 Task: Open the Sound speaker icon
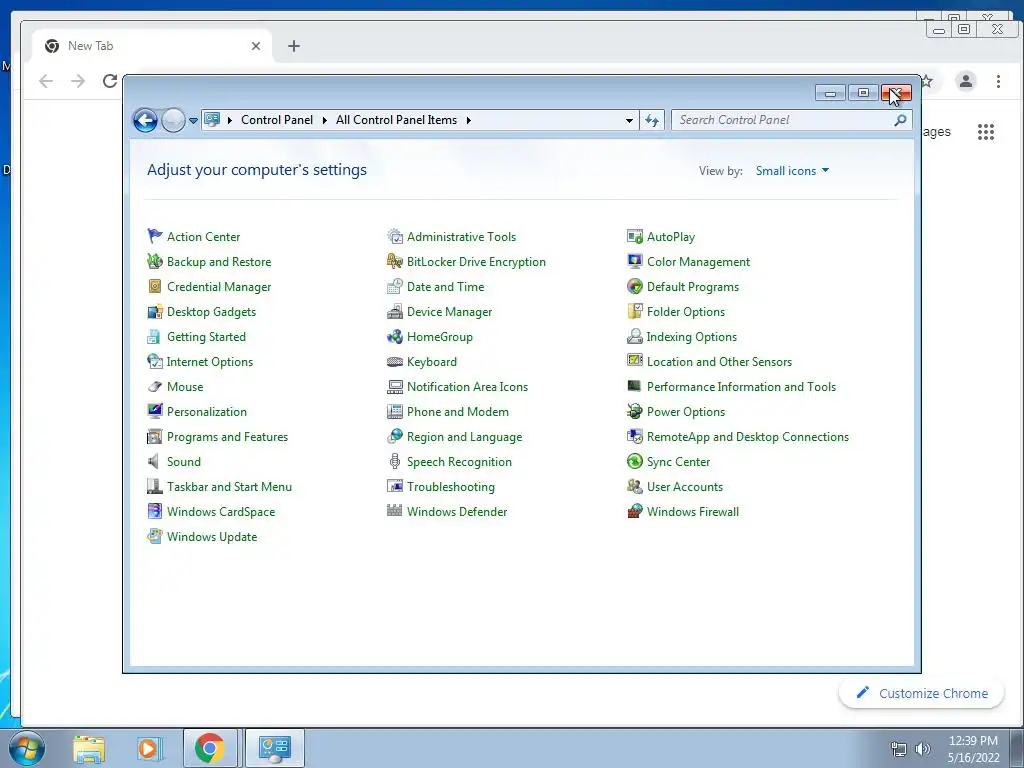coord(155,461)
